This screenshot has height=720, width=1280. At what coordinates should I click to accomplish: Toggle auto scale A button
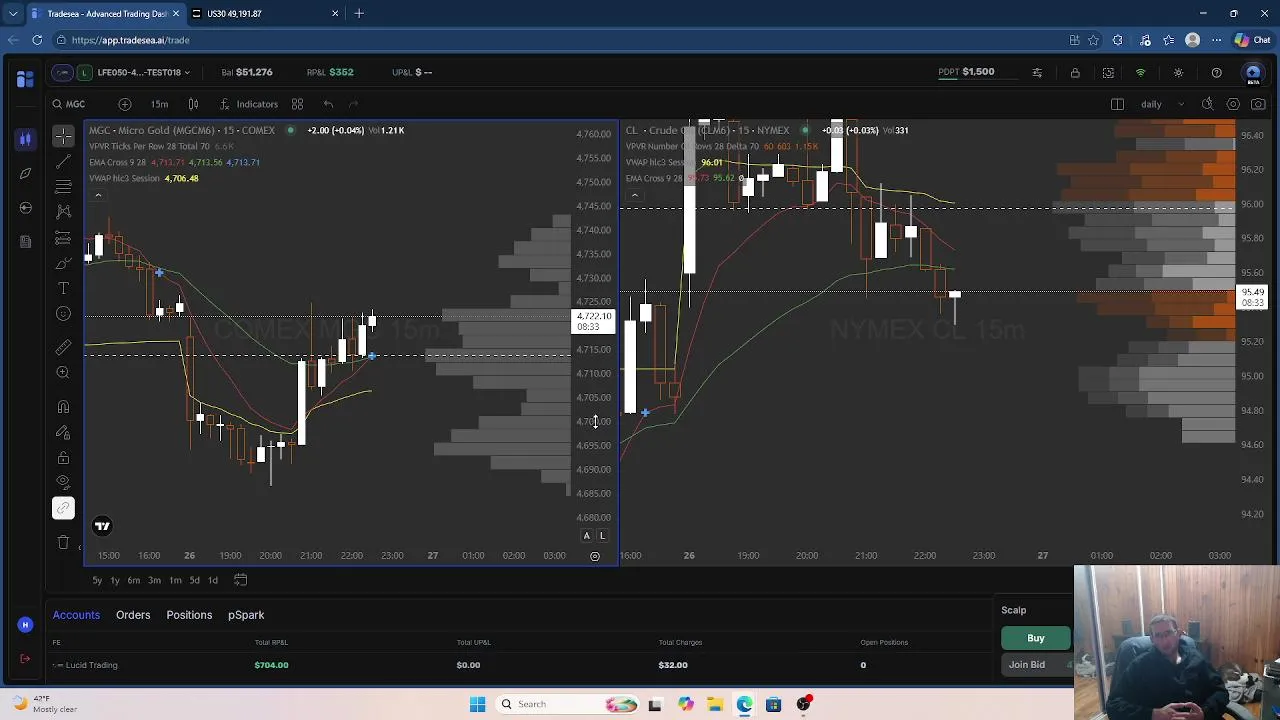(x=587, y=536)
